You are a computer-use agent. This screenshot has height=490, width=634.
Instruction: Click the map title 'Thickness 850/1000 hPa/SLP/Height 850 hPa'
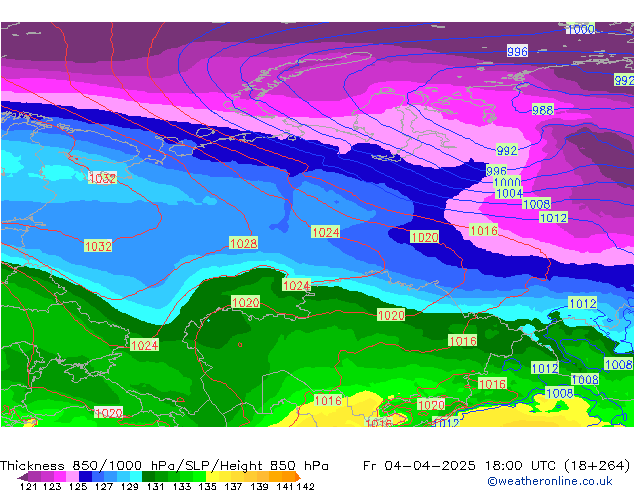[164, 465]
